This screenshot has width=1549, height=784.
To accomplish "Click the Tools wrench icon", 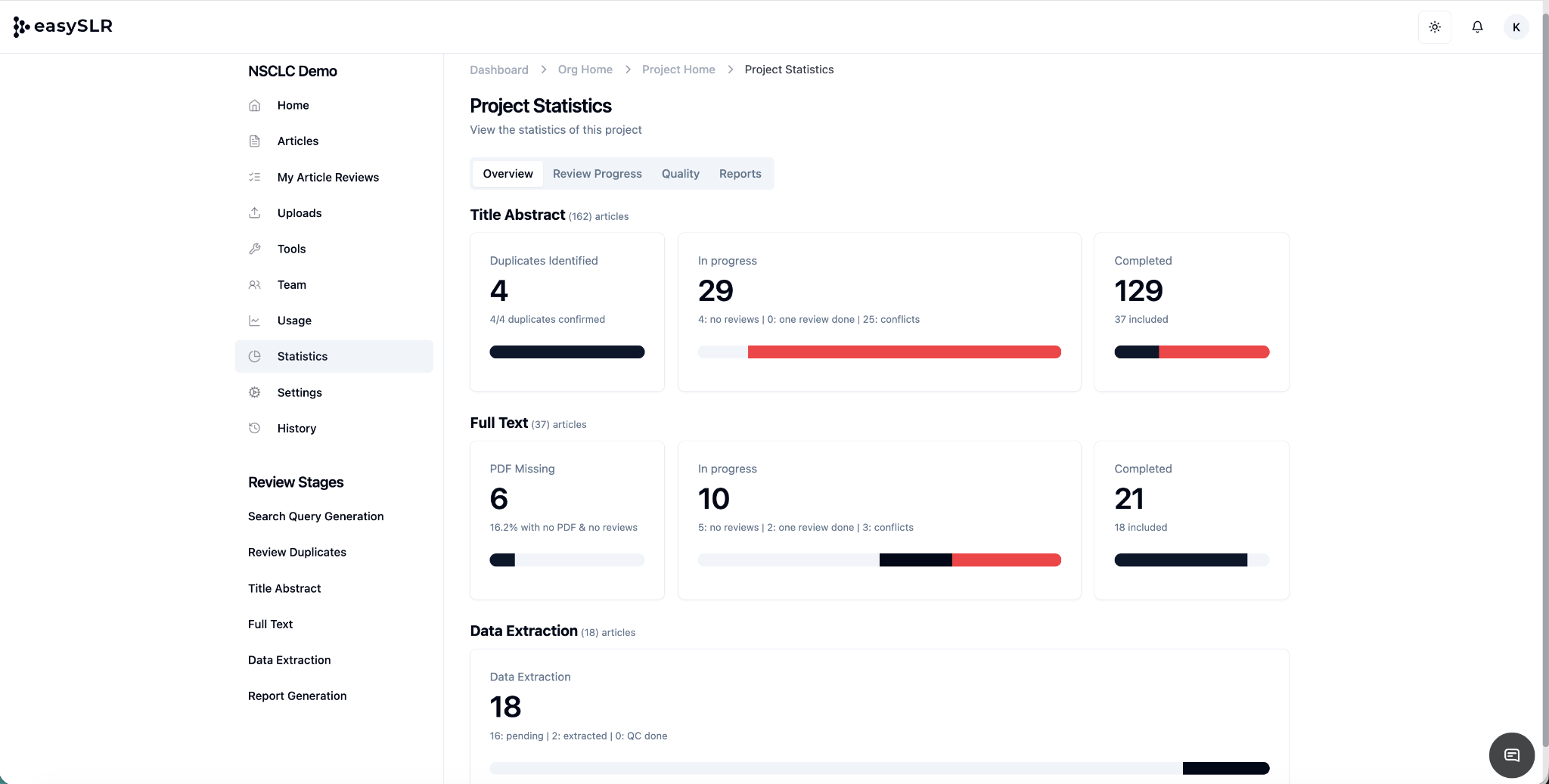I will (x=255, y=249).
